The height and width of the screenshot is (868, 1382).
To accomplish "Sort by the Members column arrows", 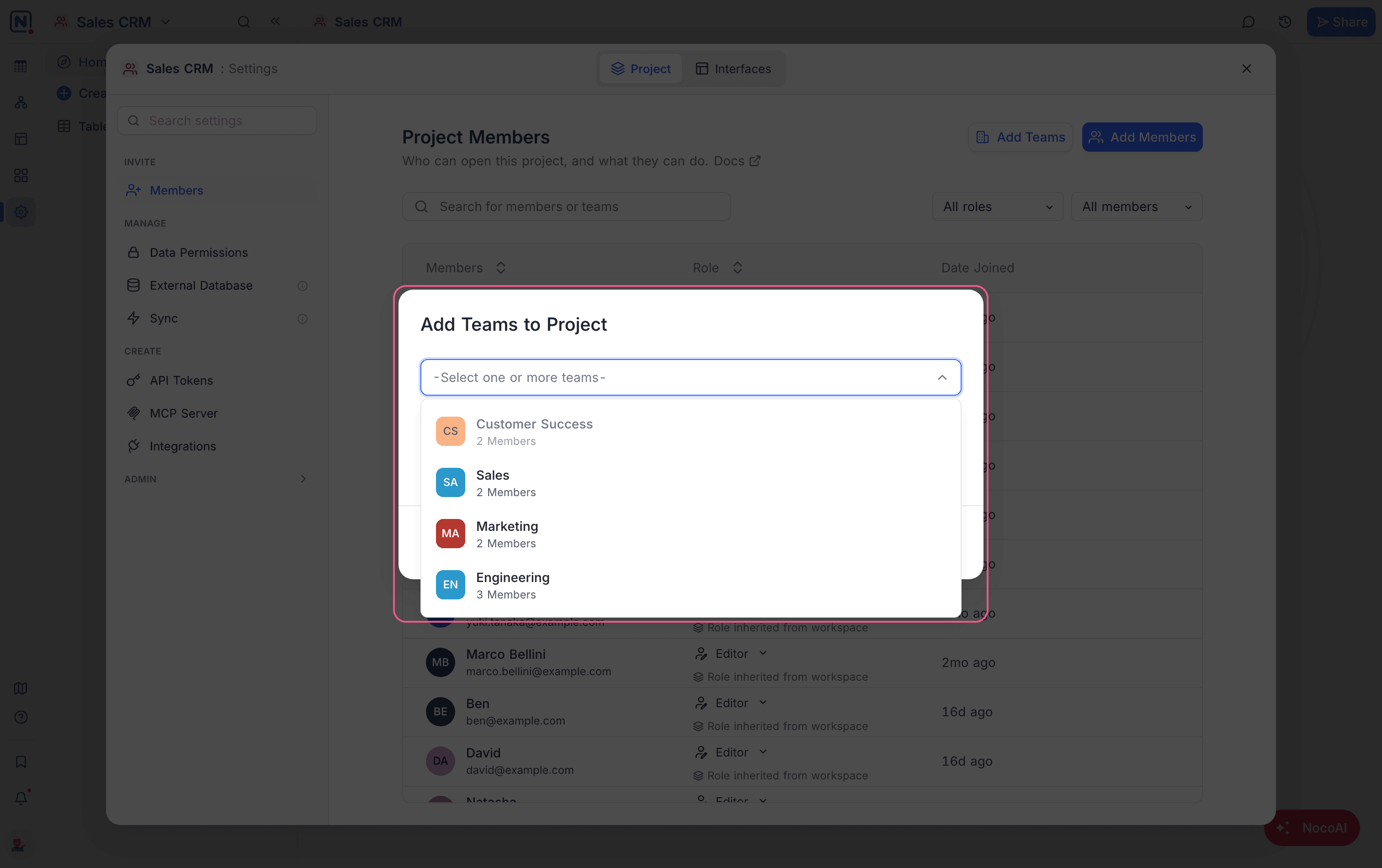I will coord(500,268).
